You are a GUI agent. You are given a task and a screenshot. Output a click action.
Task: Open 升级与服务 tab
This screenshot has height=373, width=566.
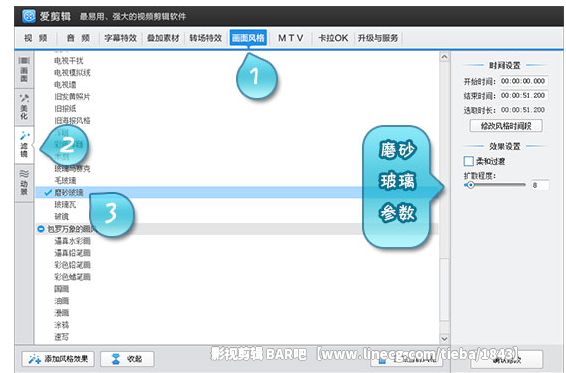[x=378, y=38]
